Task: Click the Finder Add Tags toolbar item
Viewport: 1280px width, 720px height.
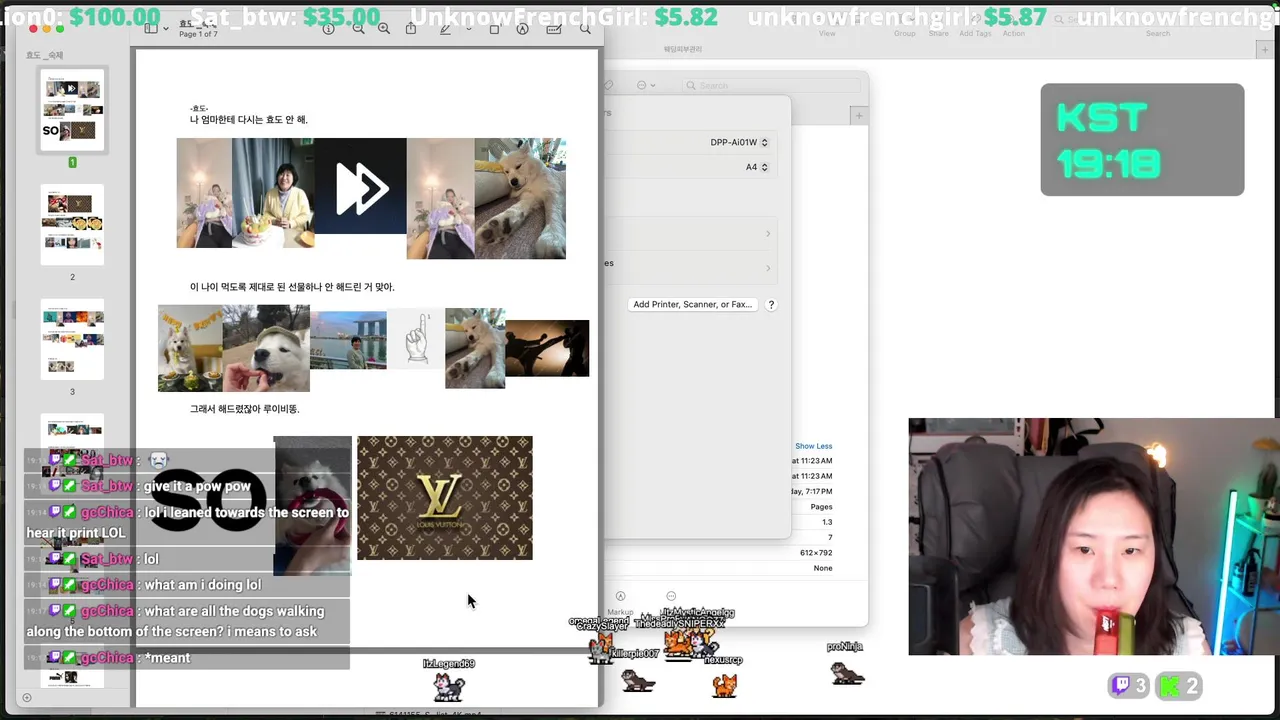Action: tap(975, 33)
